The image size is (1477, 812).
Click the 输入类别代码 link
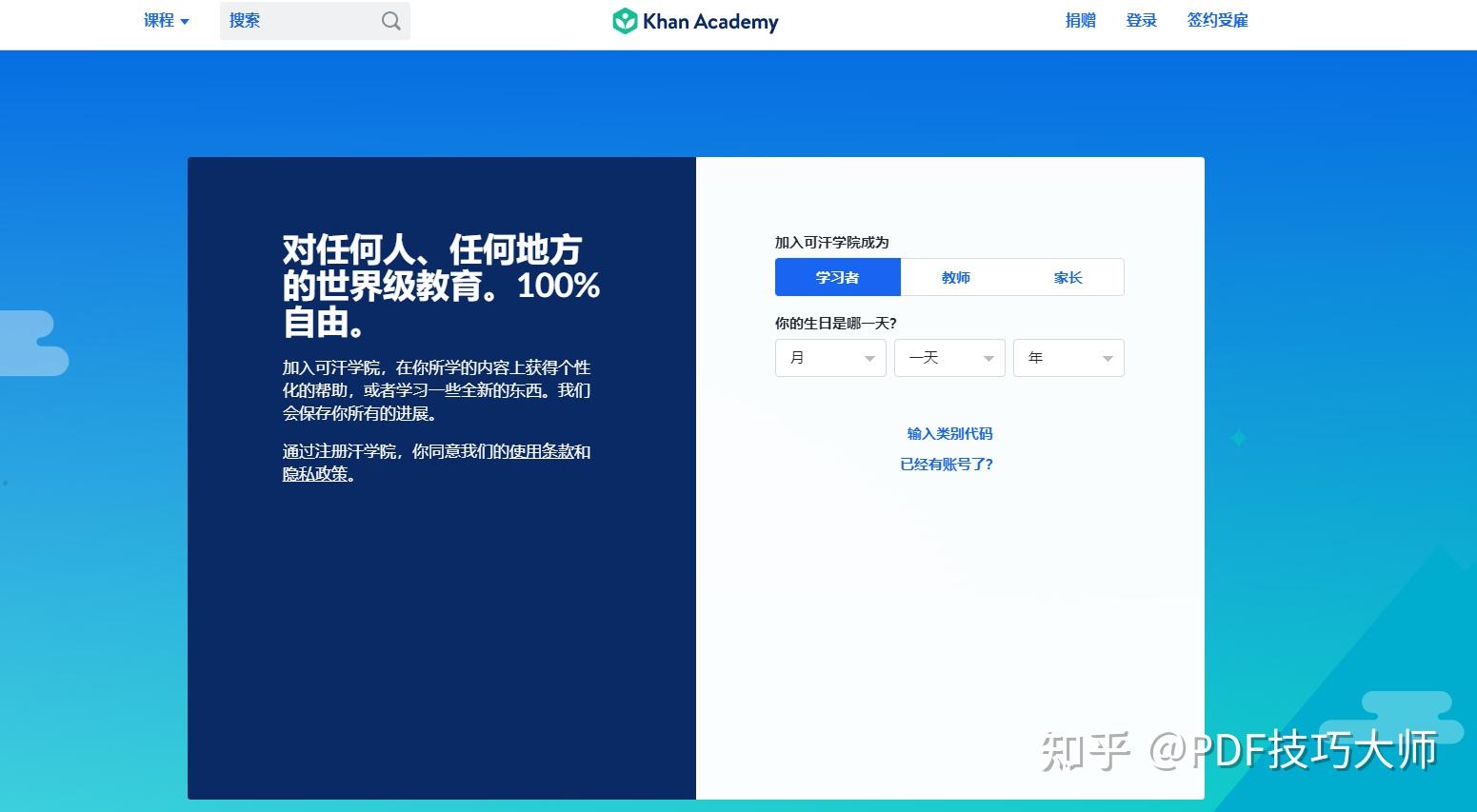pyautogui.click(x=949, y=433)
